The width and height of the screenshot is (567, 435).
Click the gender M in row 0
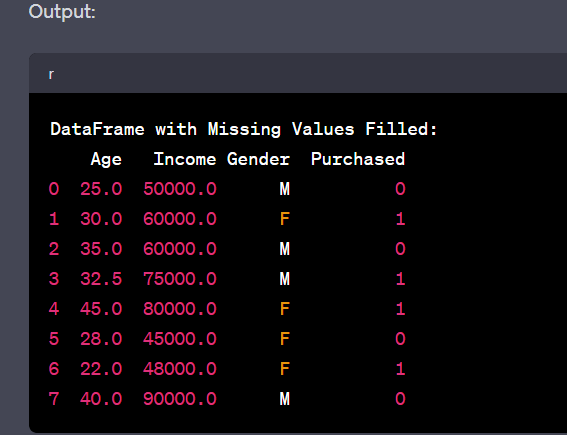click(x=285, y=189)
